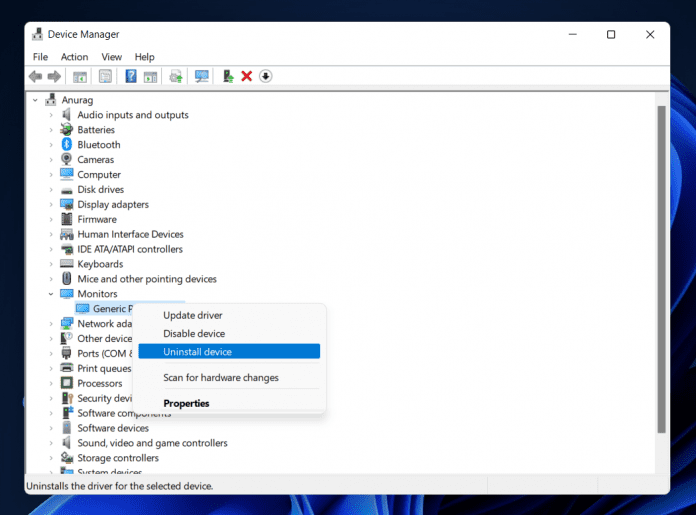Expand the Audio inputs and outputs node
The height and width of the screenshot is (515, 696).
(x=51, y=115)
